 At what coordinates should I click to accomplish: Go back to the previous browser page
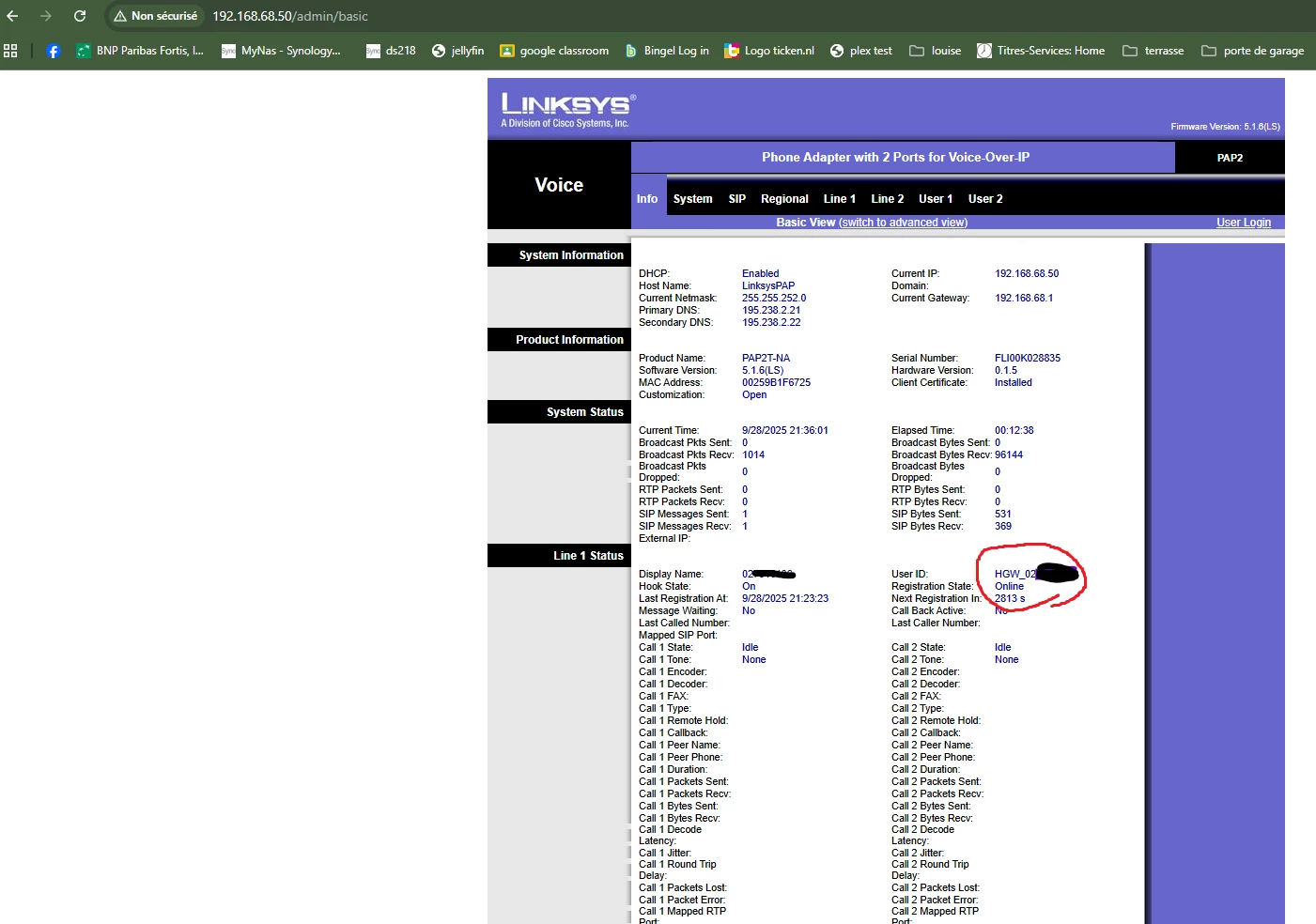(x=12, y=16)
